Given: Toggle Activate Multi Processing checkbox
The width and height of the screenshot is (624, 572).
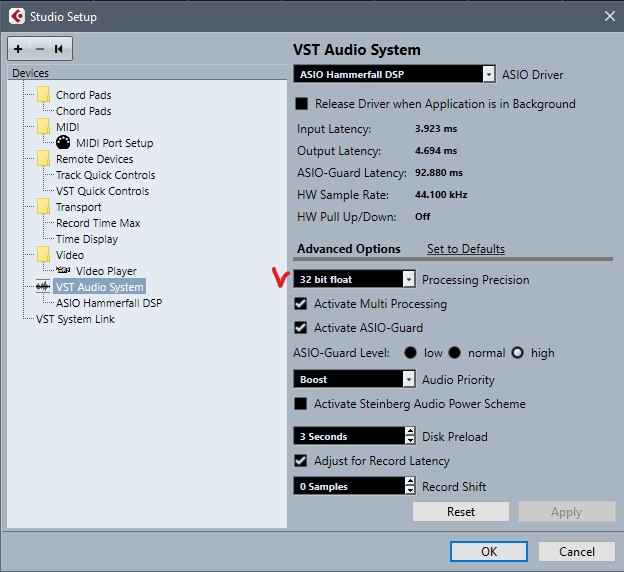Looking at the screenshot, I should [x=300, y=304].
